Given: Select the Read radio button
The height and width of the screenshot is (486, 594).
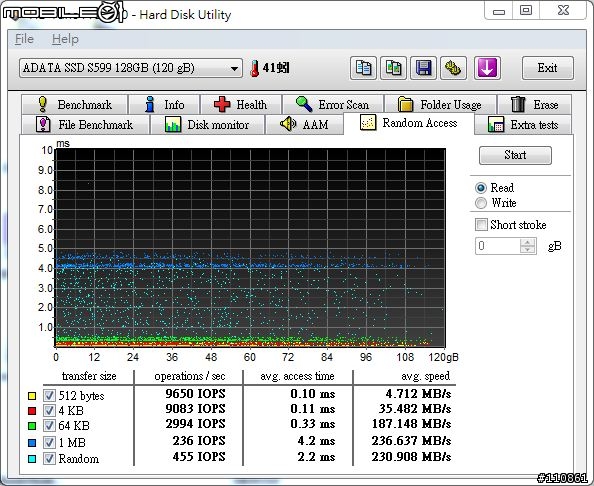Looking at the screenshot, I should pyautogui.click(x=481, y=188).
